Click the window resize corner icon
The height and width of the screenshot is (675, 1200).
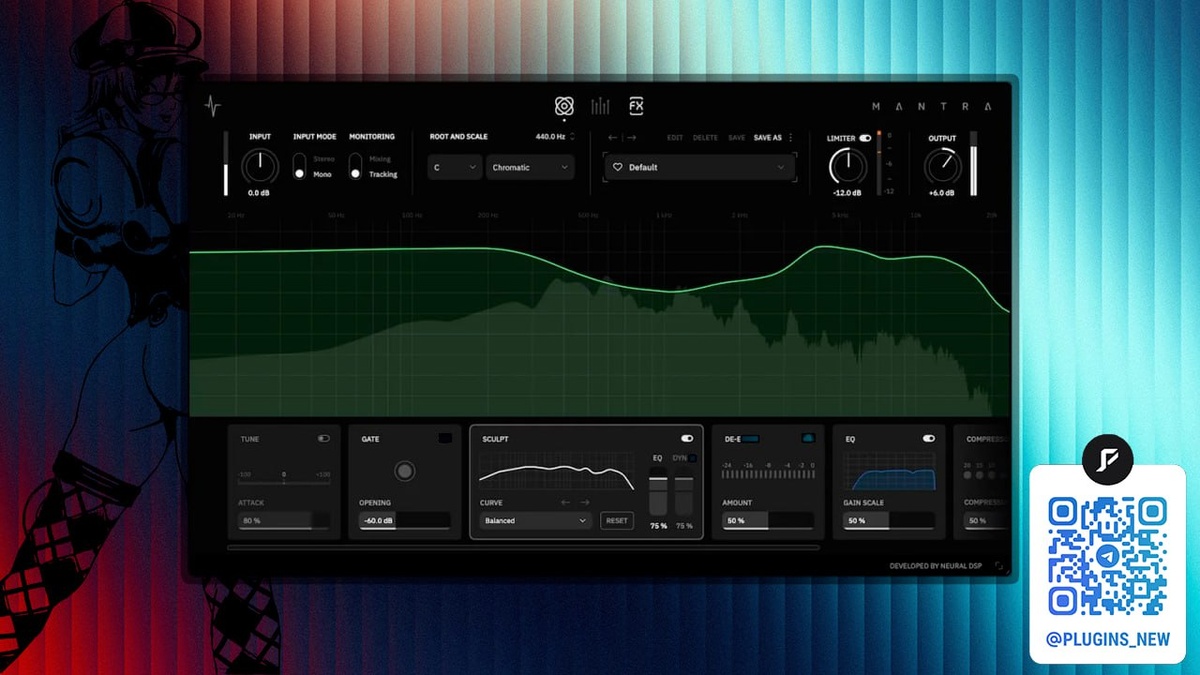tap(998, 566)
